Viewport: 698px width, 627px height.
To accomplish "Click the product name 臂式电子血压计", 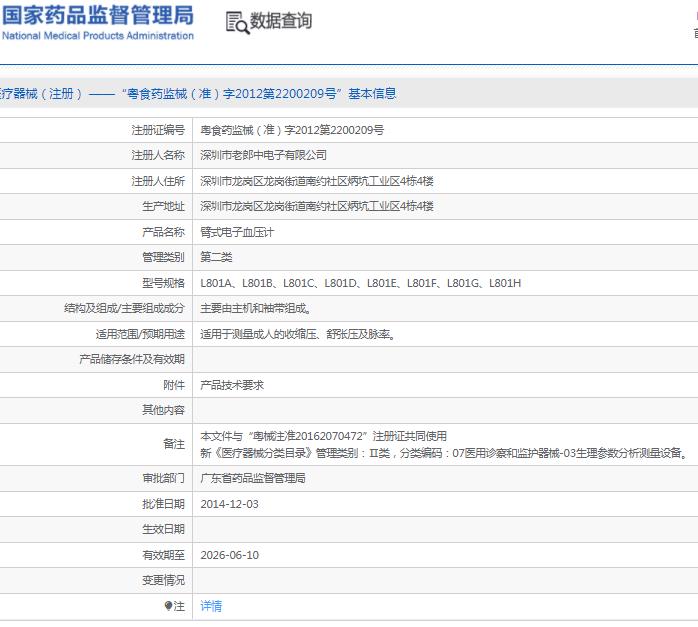I will pos(237,232).
